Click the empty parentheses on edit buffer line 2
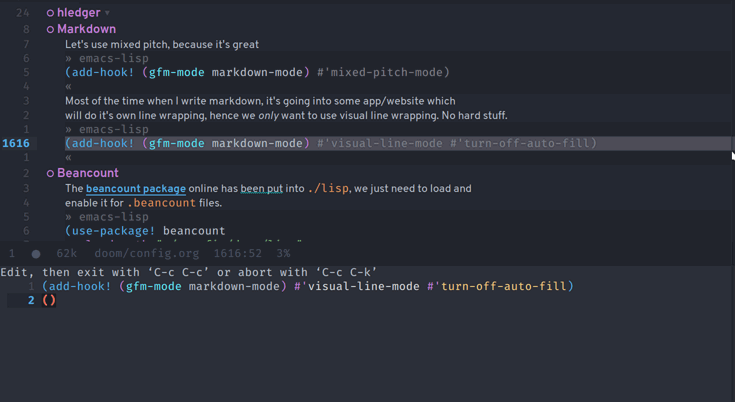The image size is (735, 402). (x=49, y=300)
